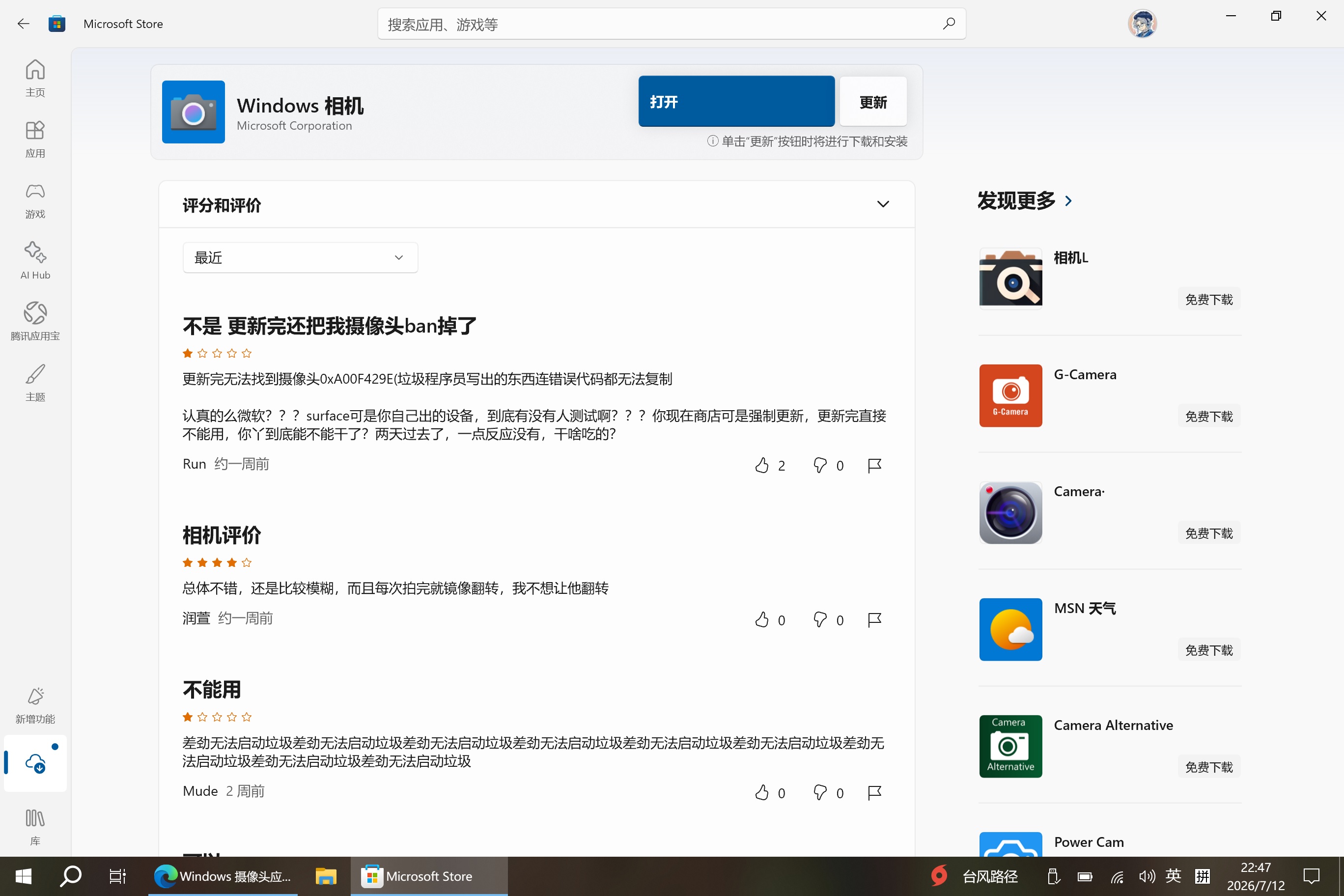Open the user profile avatar
The width and height of the screenshot is (1344, 896).
pos(1142,24)
